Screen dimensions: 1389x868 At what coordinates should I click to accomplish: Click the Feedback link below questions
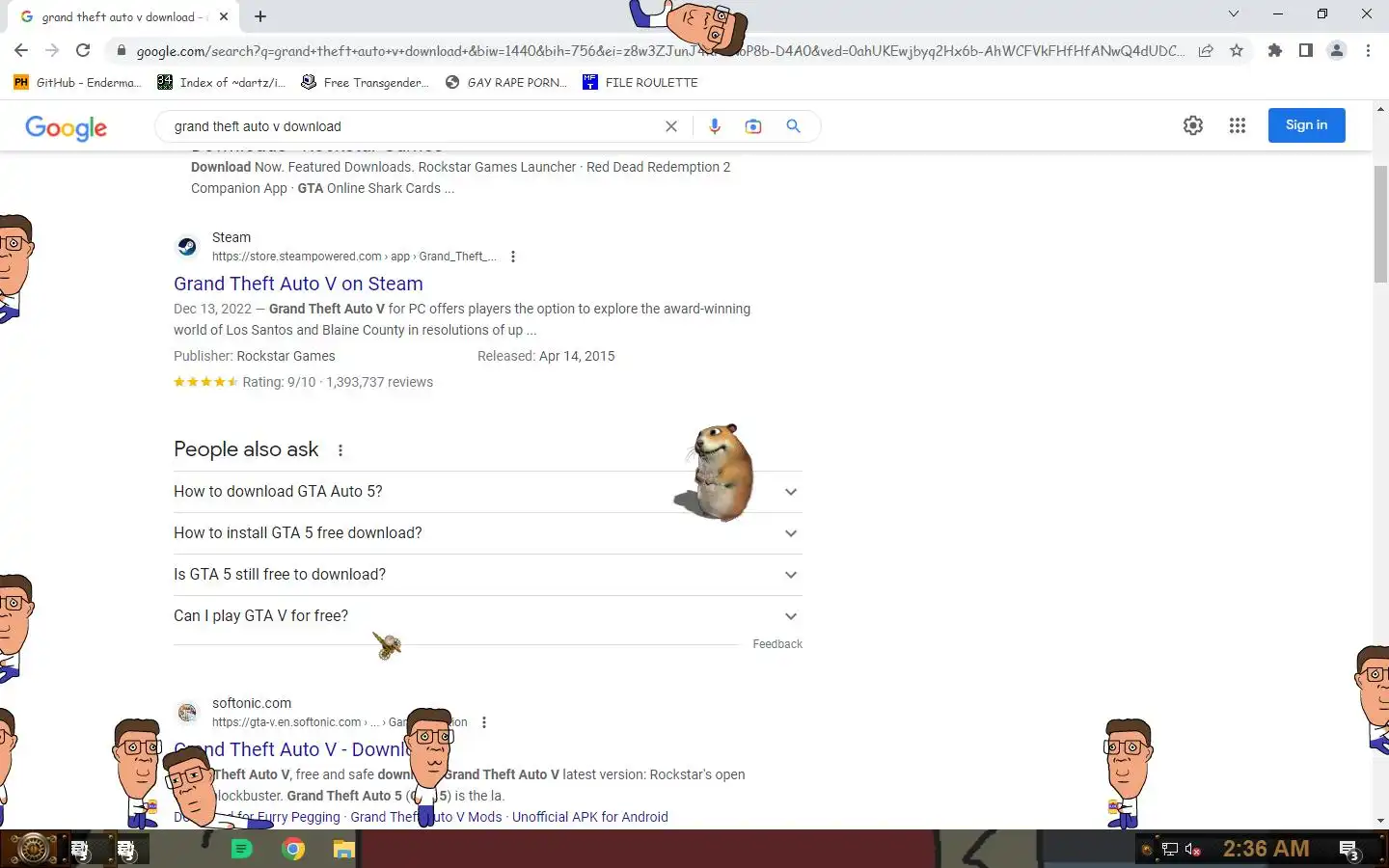click(777, 644)
